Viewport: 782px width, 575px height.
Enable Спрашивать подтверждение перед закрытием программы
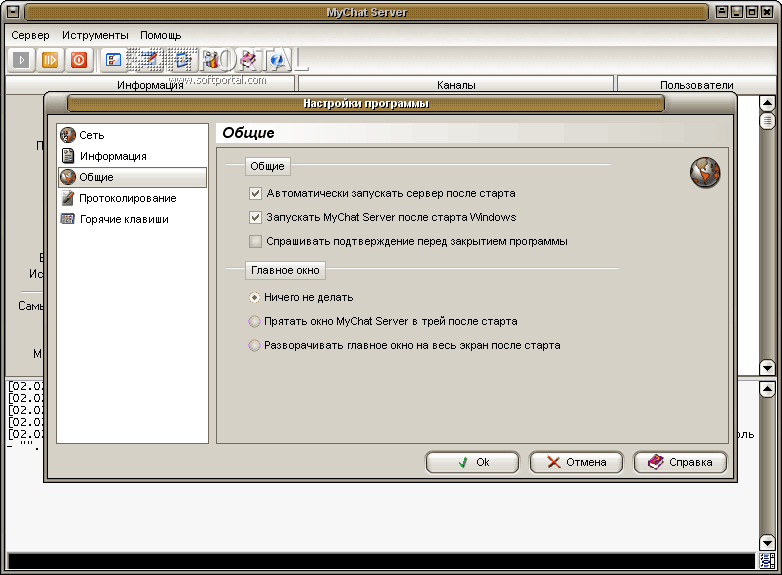pos(255,241)
